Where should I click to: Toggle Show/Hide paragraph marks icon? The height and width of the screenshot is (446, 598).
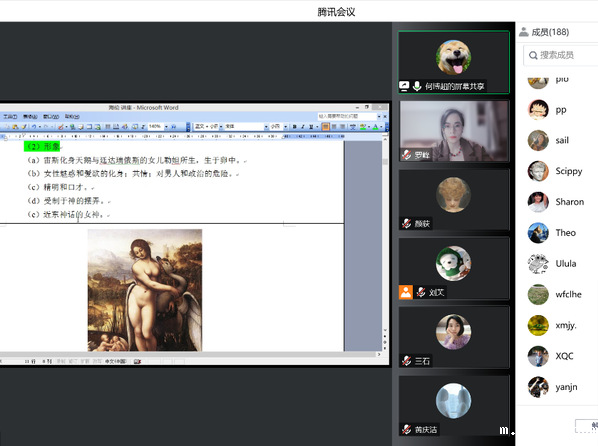point(143,127)
